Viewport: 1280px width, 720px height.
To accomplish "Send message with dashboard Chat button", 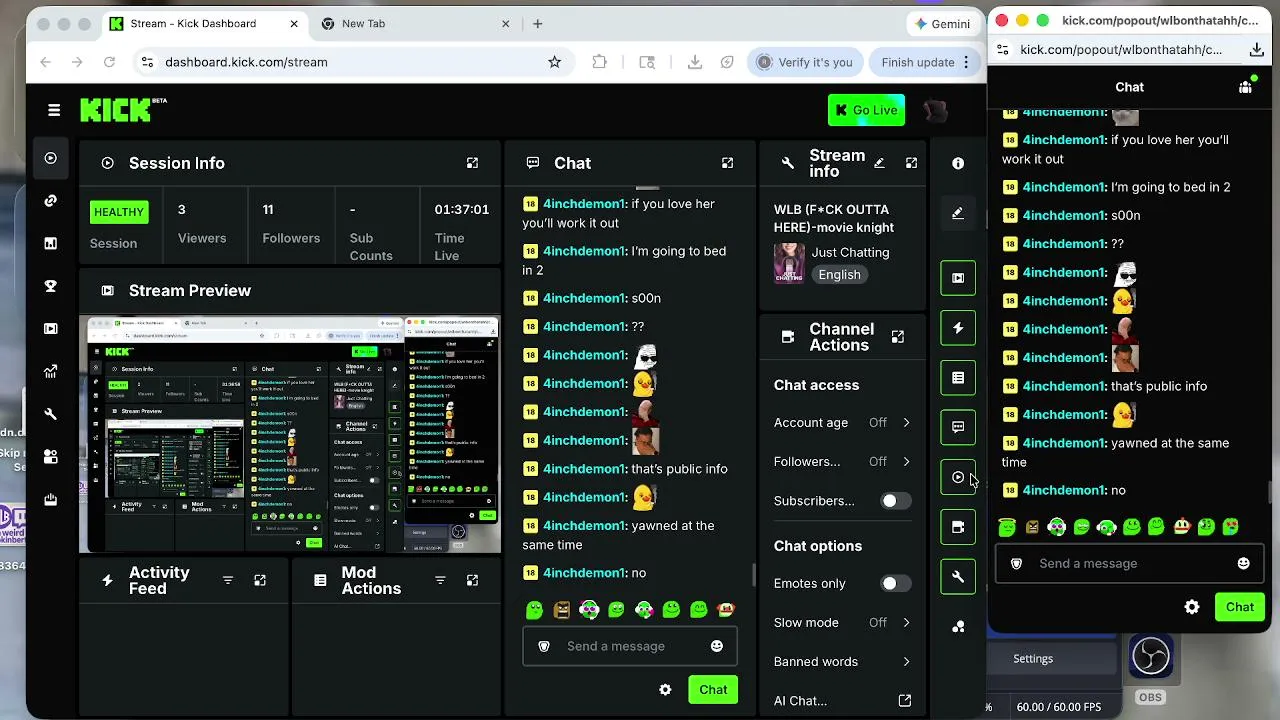I will 713,690.
